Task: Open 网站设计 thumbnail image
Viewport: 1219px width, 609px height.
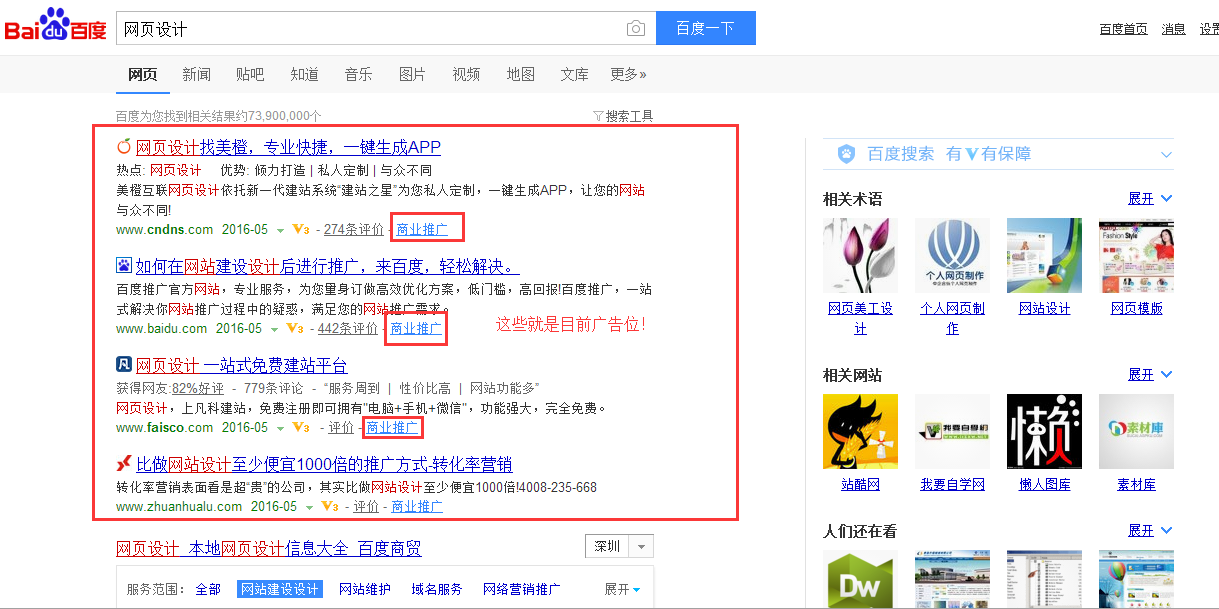Action: point(1044,256)
